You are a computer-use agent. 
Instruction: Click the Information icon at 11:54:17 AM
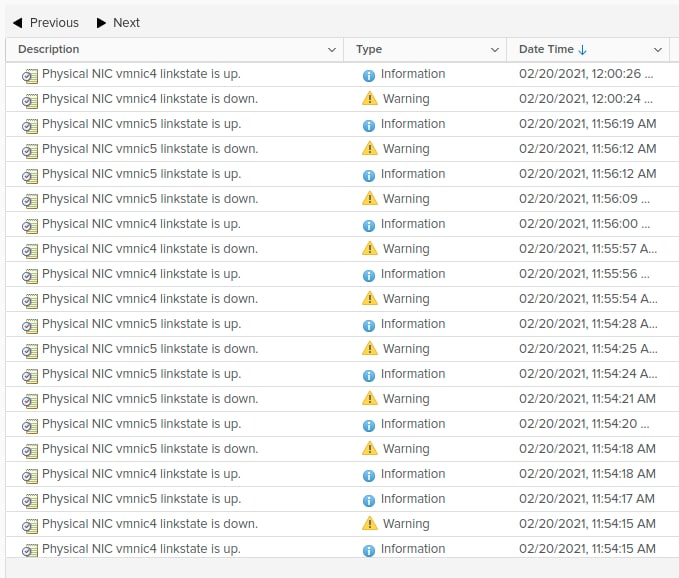coord(369,501)
